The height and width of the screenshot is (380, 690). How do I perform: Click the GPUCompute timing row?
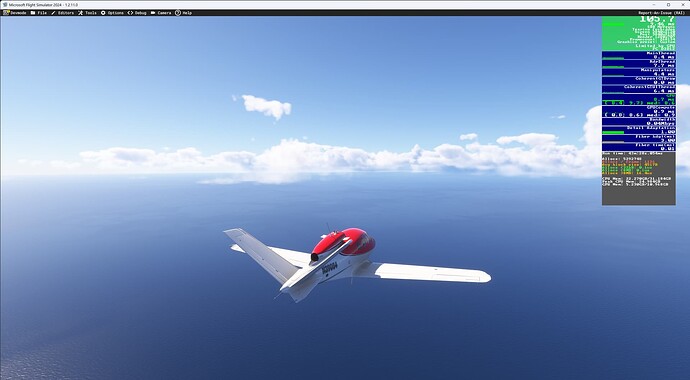click(639, 111)
